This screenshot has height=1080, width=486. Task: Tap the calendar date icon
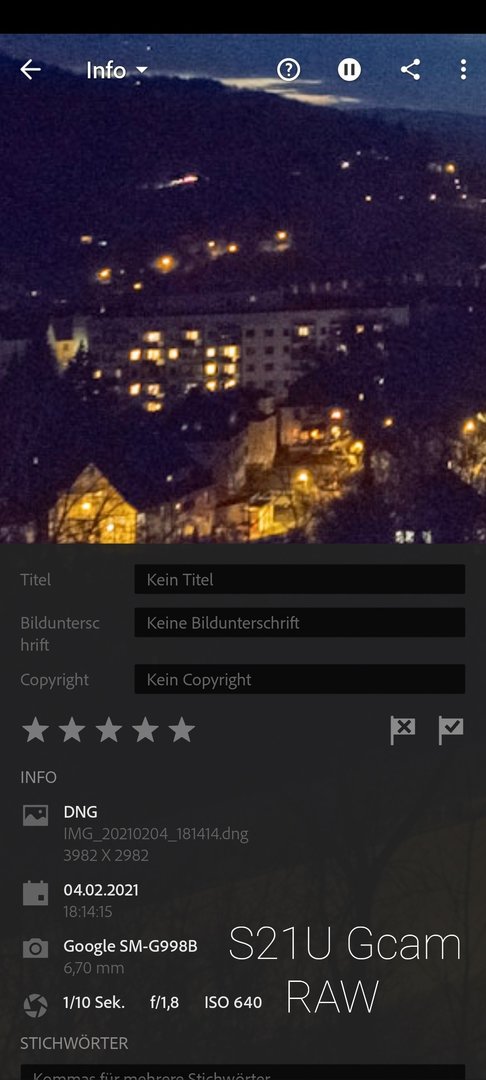tap(36, 893)
